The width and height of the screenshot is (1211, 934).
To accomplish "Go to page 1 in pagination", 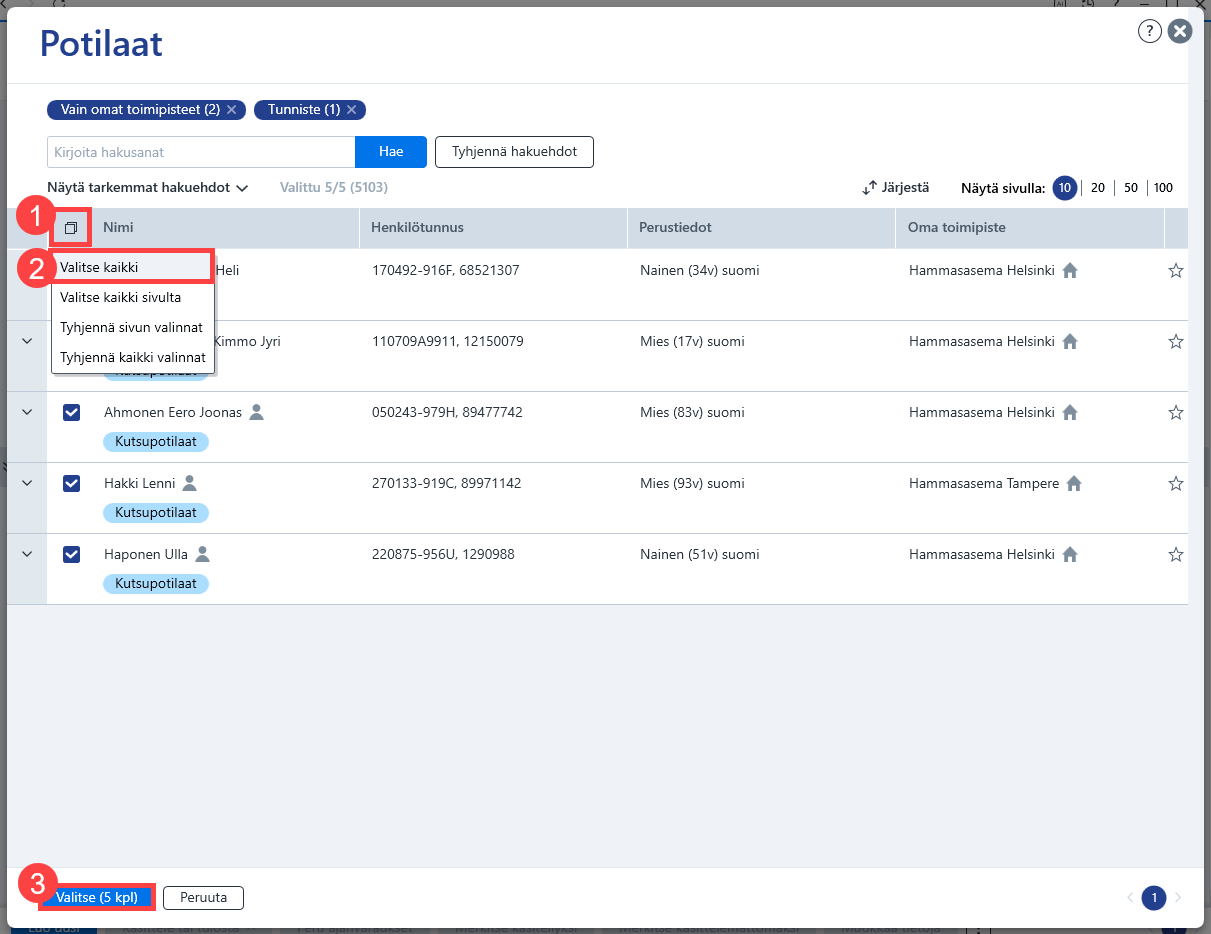I will [1154, 898].
